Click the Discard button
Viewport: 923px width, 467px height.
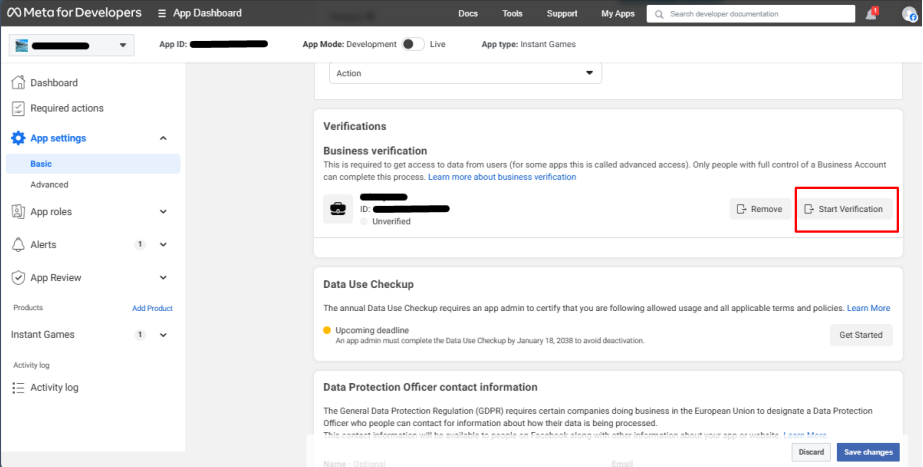pos(811,452)
